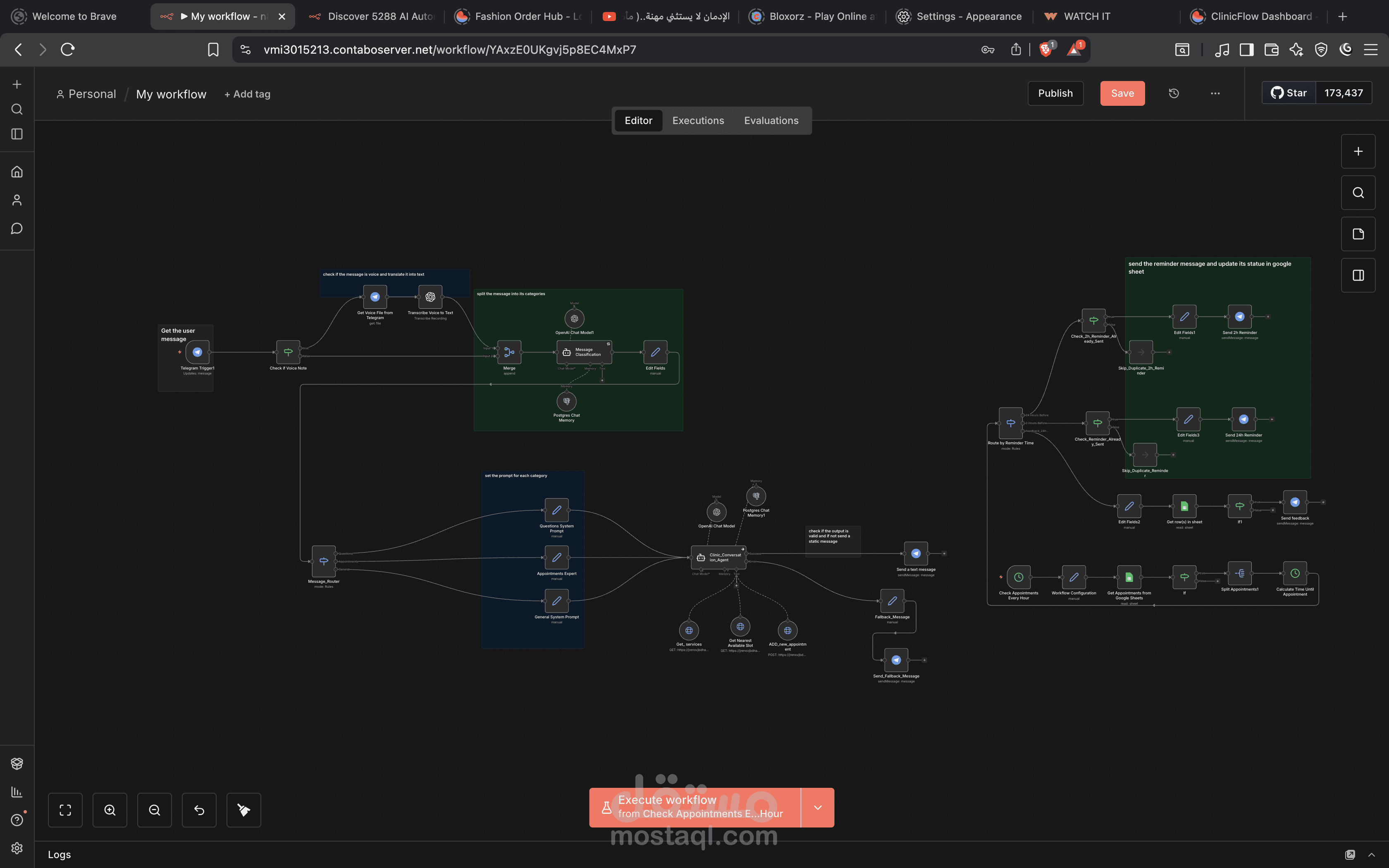Viewport: 1389px width, 868px height.
Task: Open the Brave Shields lion icon
Action: 1045,49
